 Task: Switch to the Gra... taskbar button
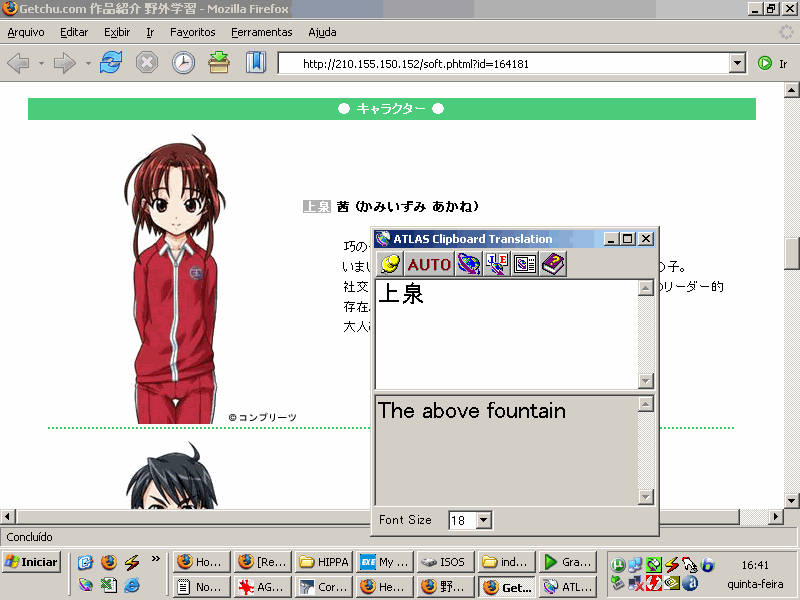(567, 562)
